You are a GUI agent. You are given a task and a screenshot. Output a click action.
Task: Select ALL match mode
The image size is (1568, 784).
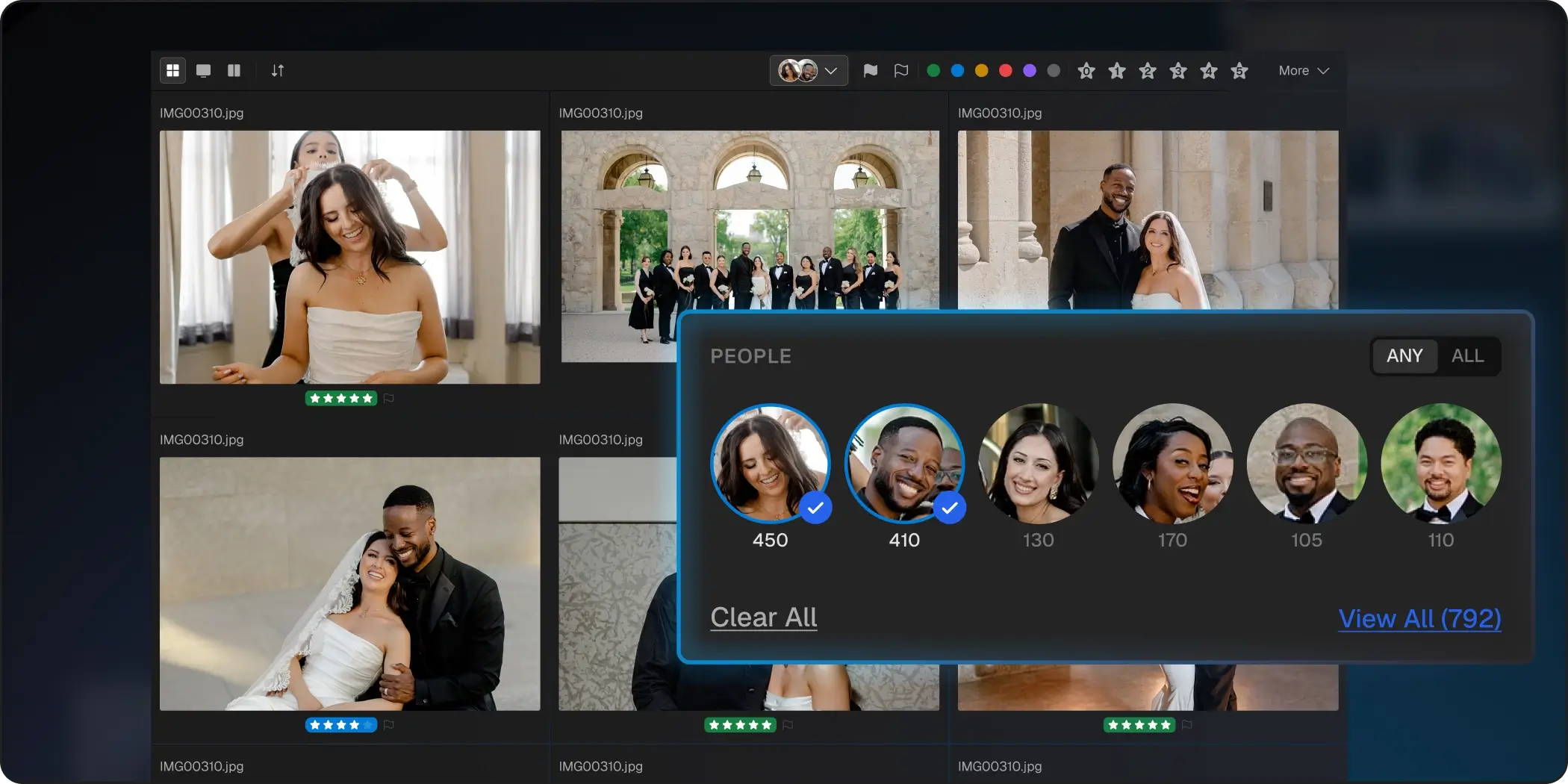[x=1467, y=355]
